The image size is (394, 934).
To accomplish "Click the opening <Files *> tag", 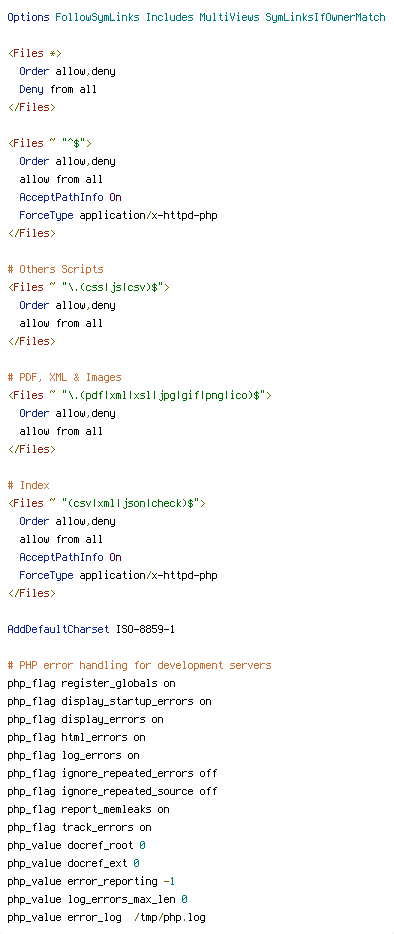I will pos(35,53).
